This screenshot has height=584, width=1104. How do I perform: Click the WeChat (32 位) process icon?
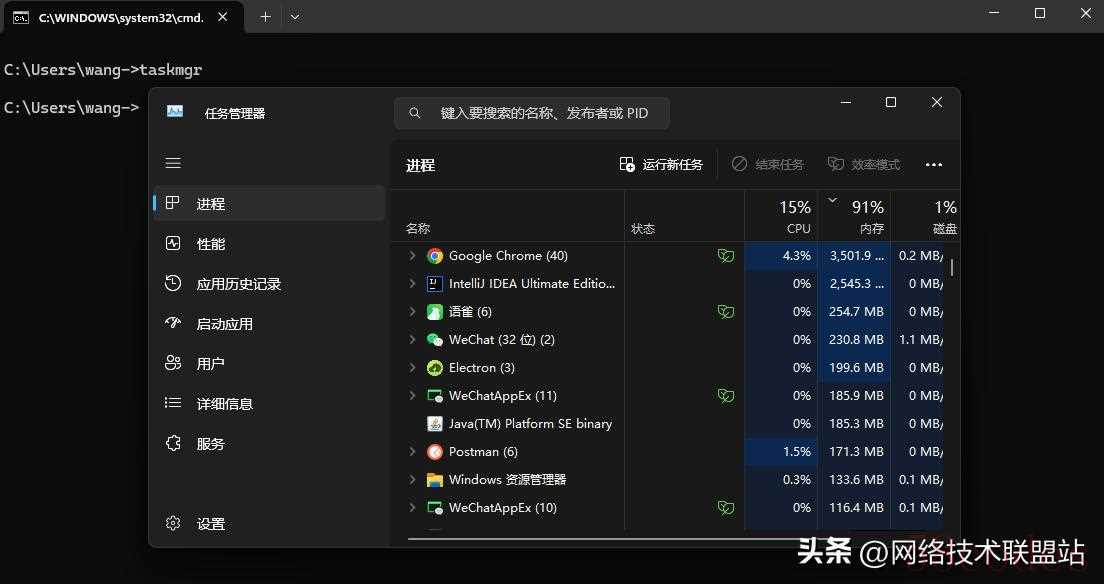point(435,340)
